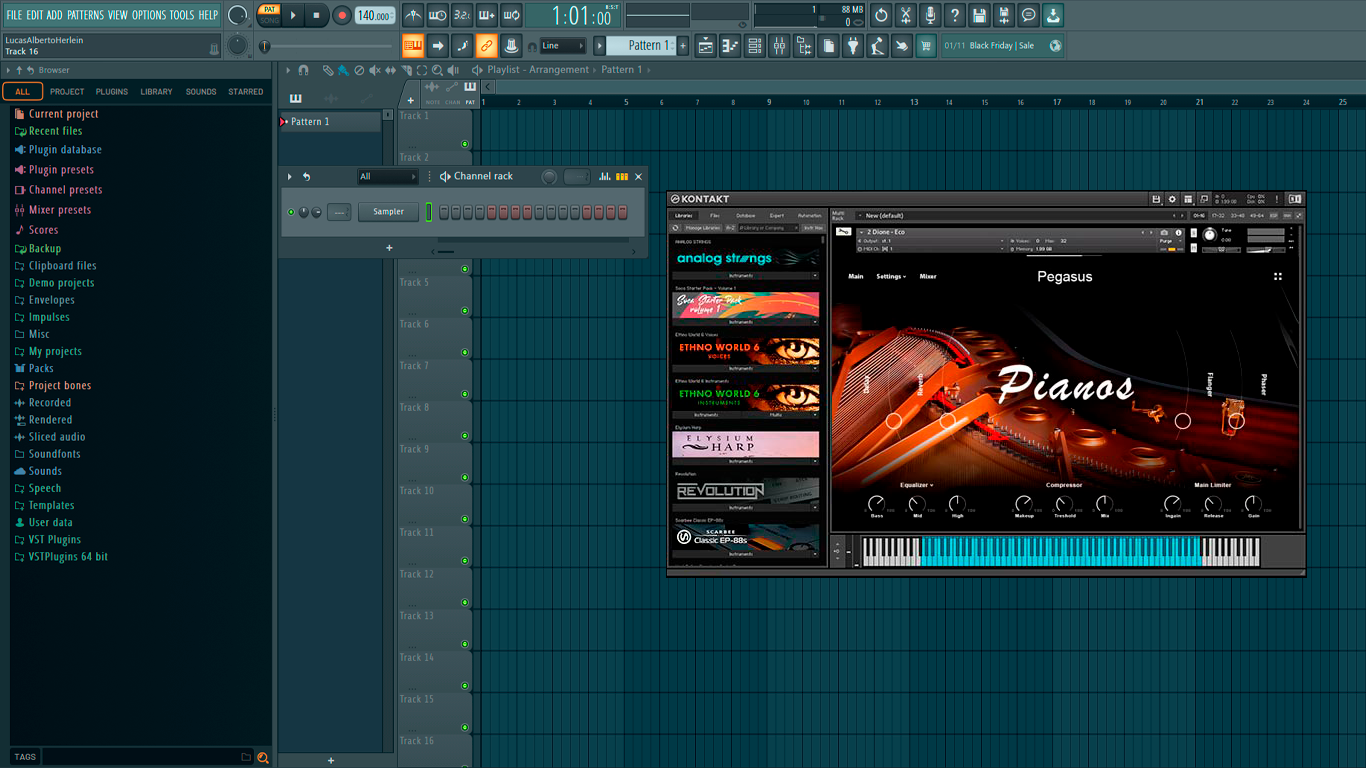Select the draw pencil tool in playlist

(328, 70)
